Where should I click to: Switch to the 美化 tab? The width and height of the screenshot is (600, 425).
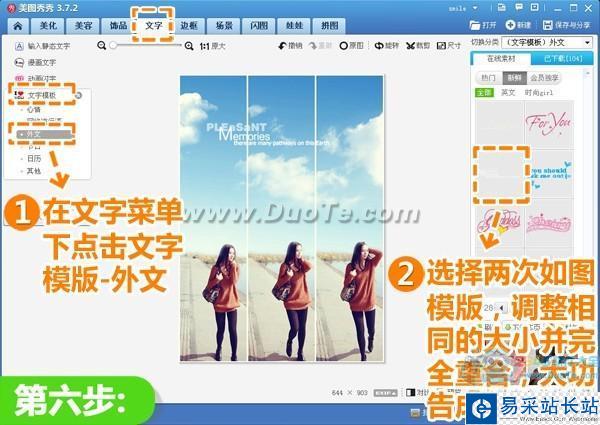coord(48,26)
